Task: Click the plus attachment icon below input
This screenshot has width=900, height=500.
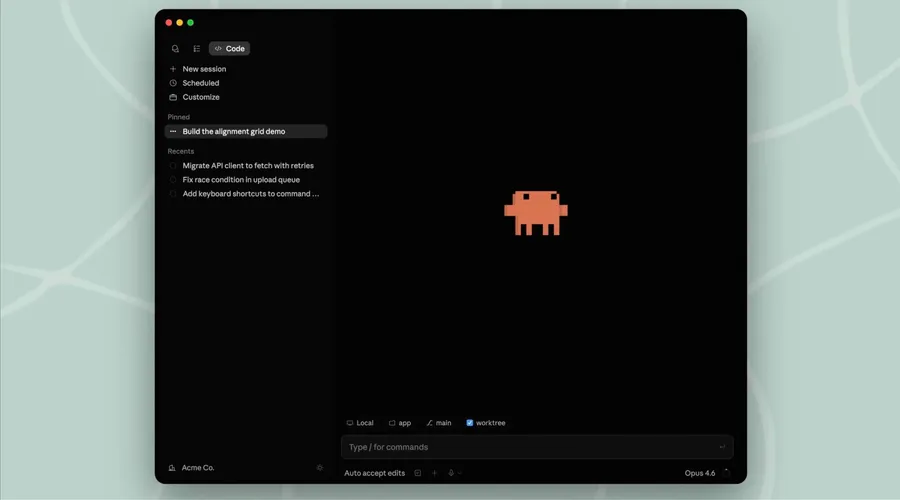Action: (x=434, y=473)
